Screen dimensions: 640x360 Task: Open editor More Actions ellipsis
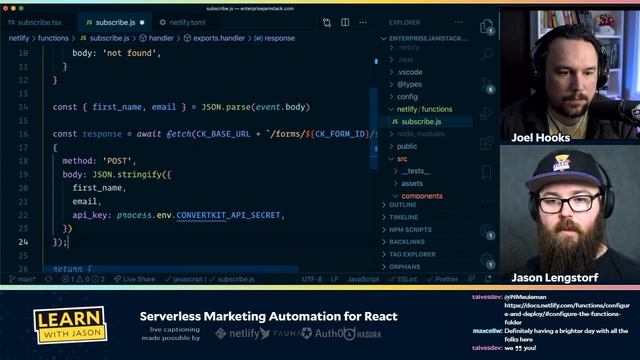[x=363, y=22]
